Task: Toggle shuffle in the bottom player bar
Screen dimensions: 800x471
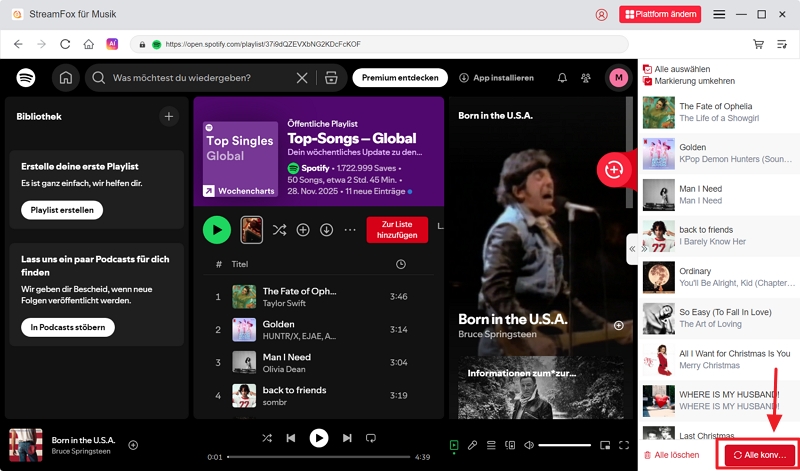Action: point(267,438)
